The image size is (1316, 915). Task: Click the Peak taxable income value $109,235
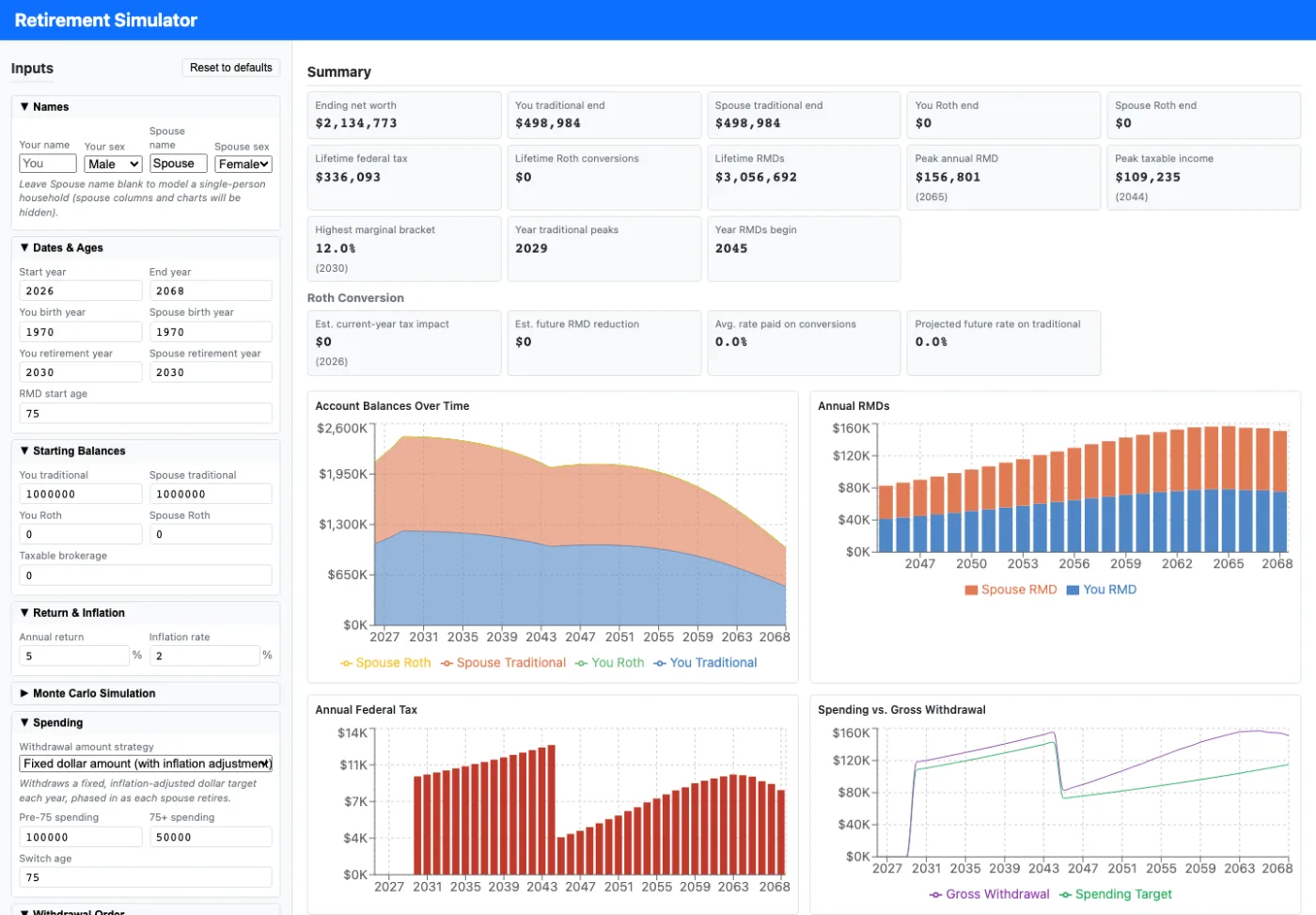(x=1148, y=177)
